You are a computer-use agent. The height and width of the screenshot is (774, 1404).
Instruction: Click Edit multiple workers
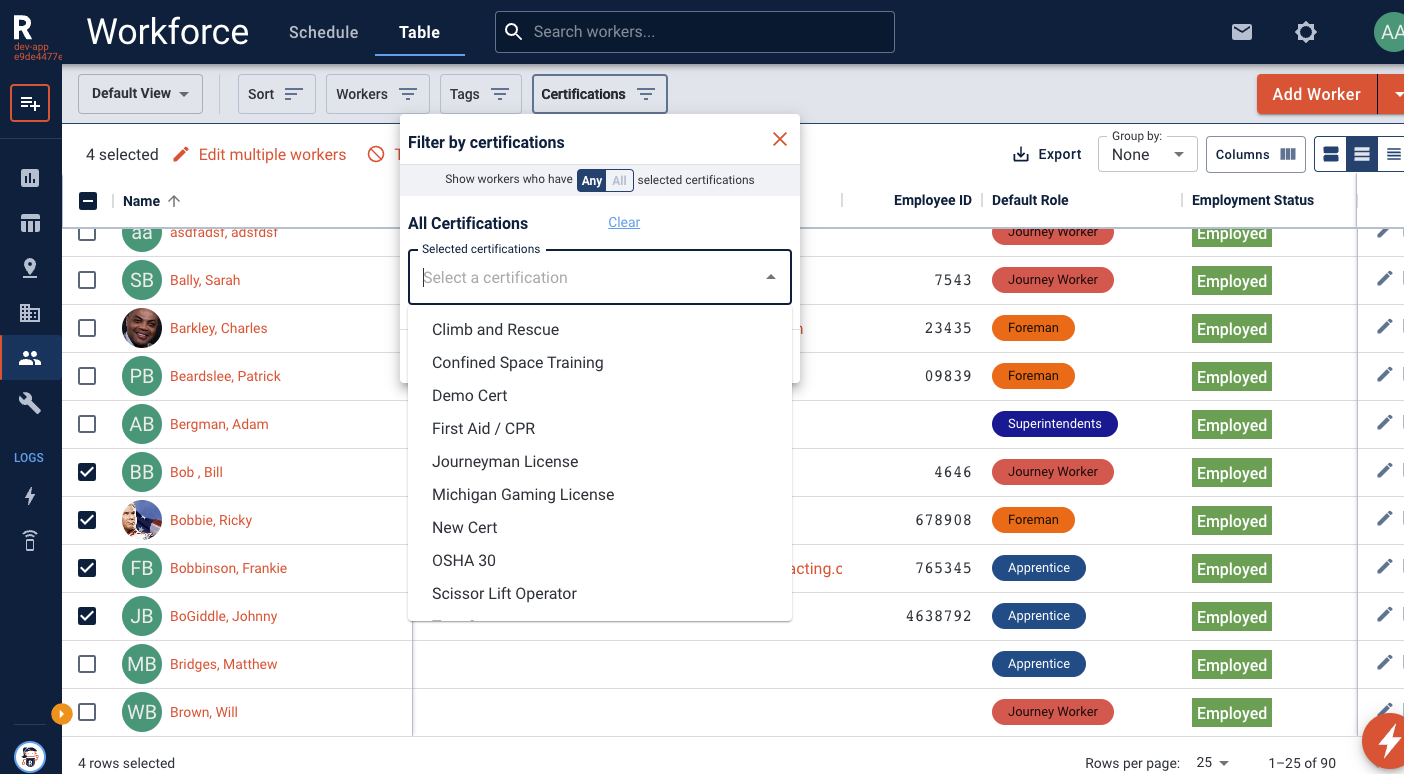coord(259,154)
